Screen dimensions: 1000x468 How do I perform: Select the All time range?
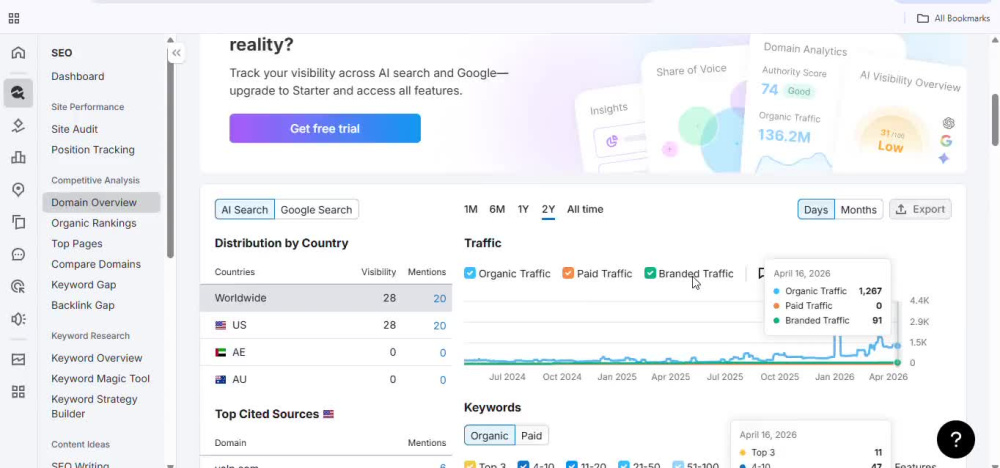[585, 209]
